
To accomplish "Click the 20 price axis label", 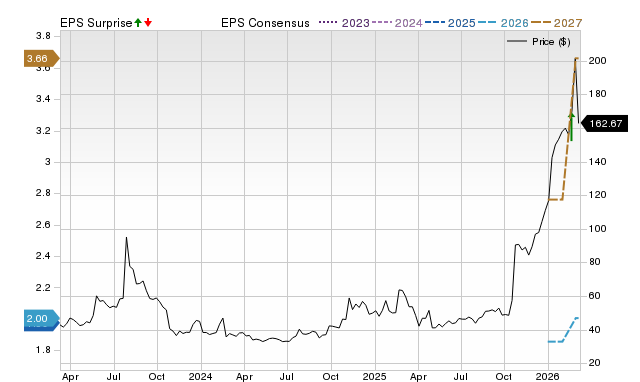I will 595,362.
